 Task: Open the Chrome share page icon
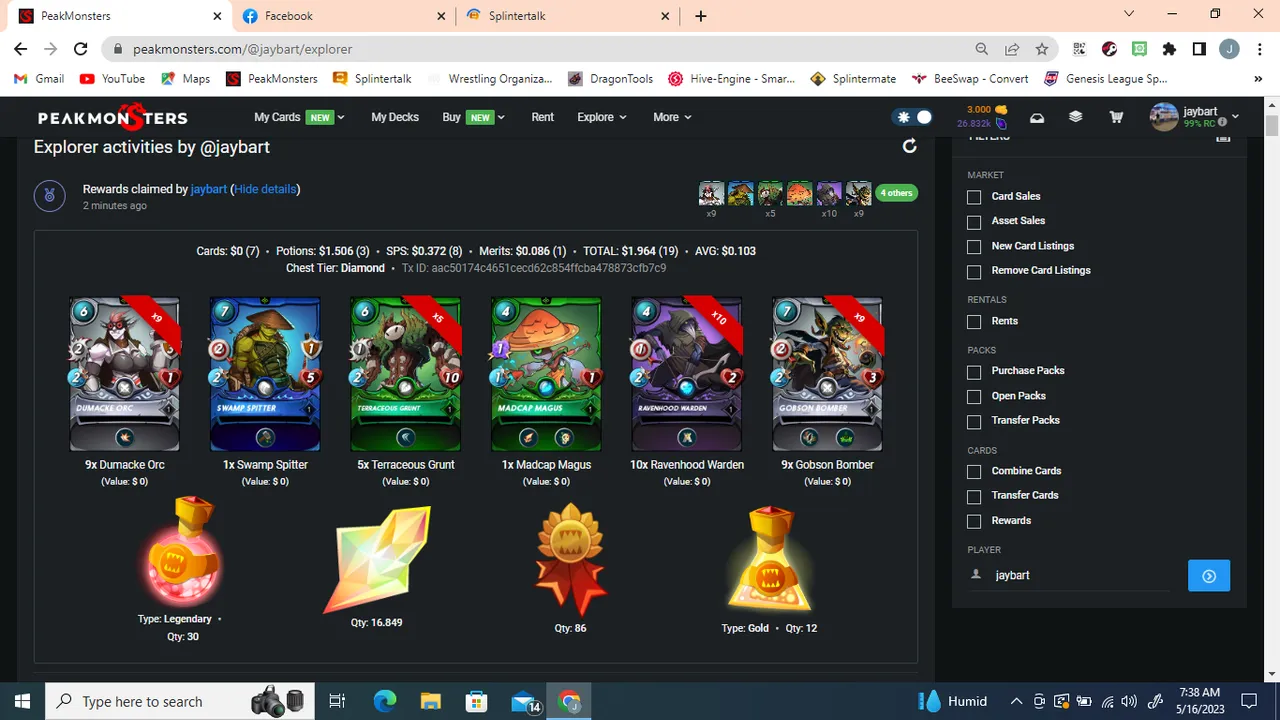pyautogui.click(x=1012, y=49)
